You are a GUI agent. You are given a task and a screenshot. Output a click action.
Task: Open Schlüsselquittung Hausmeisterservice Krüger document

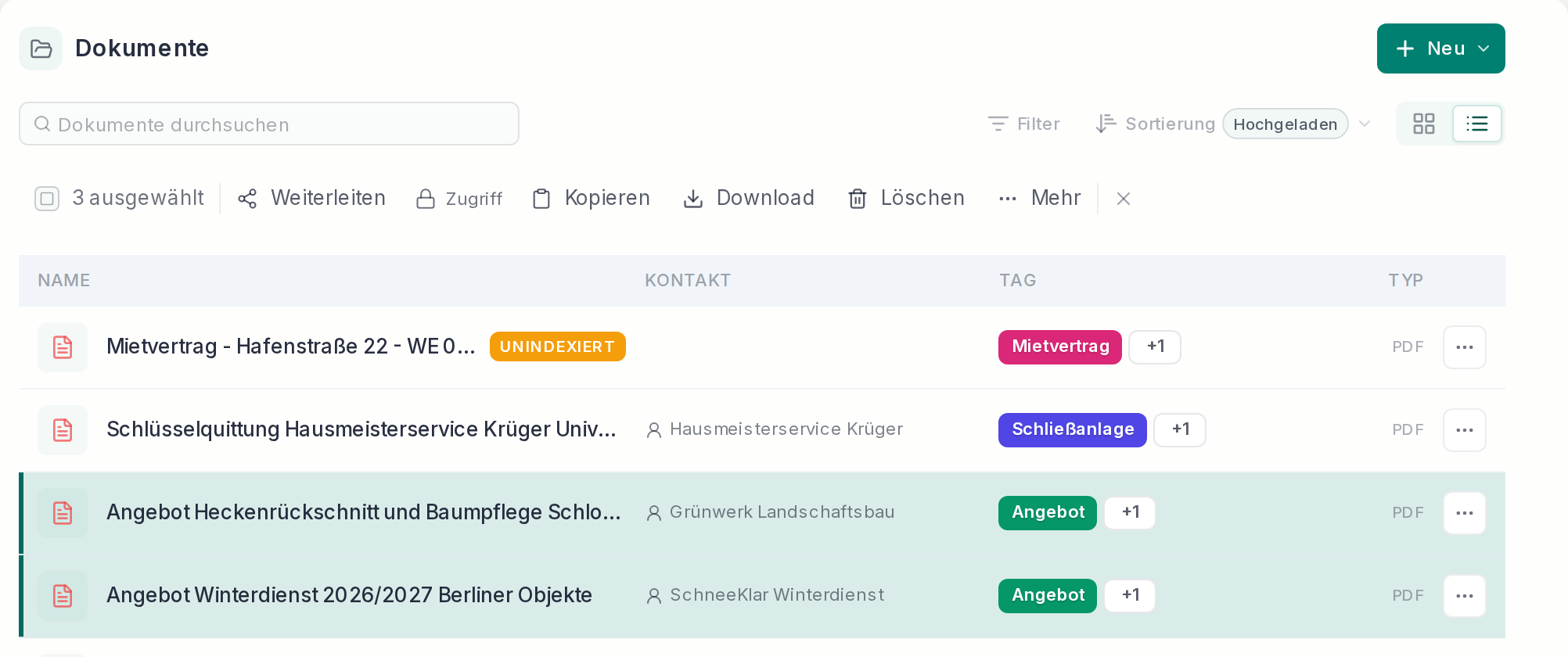361,429
